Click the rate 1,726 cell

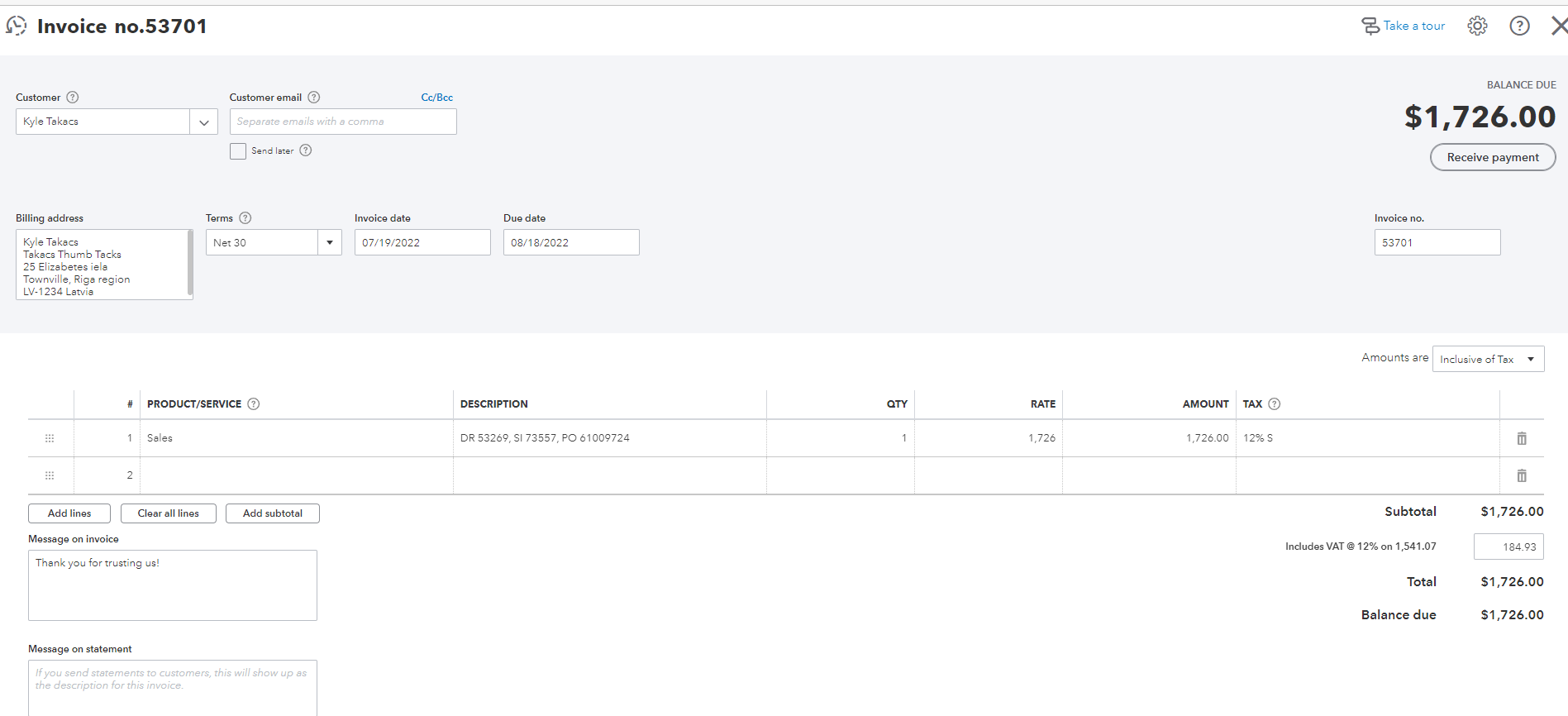(x=989, y=438)
